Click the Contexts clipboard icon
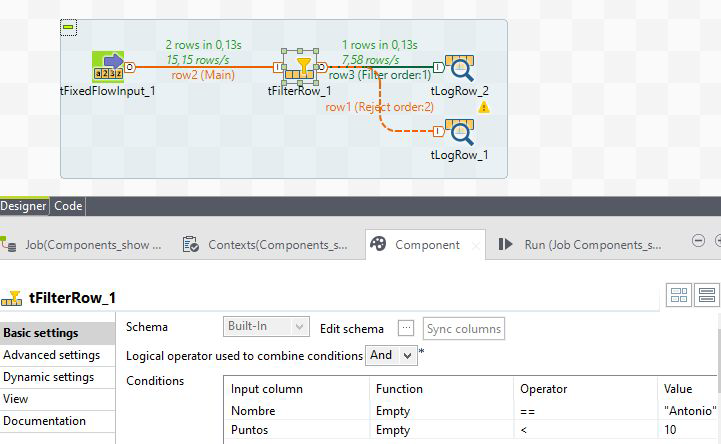 click(190, 244)
